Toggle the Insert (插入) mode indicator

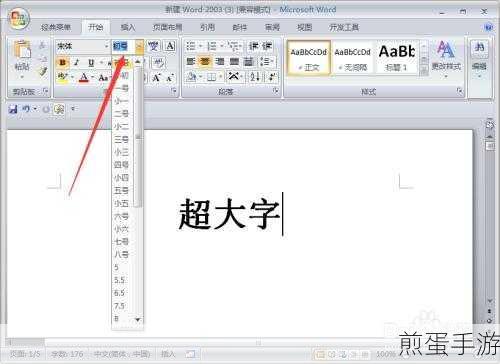click(168, 354)
